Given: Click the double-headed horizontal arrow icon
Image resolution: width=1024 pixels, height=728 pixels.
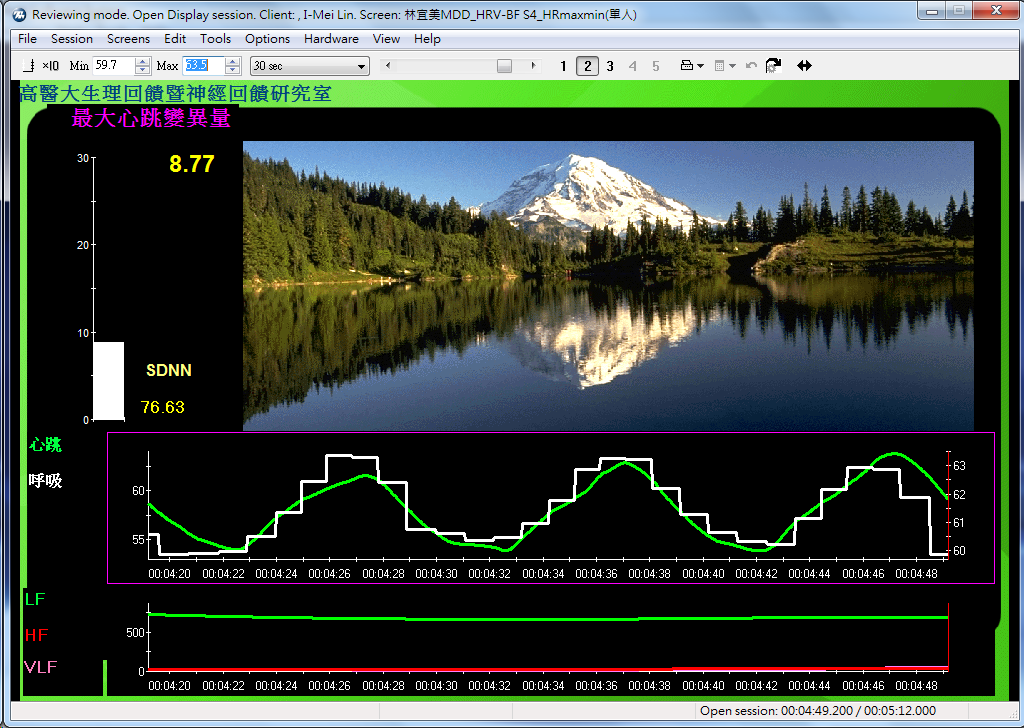Looking at the screenshot, I should click(804, 66).
